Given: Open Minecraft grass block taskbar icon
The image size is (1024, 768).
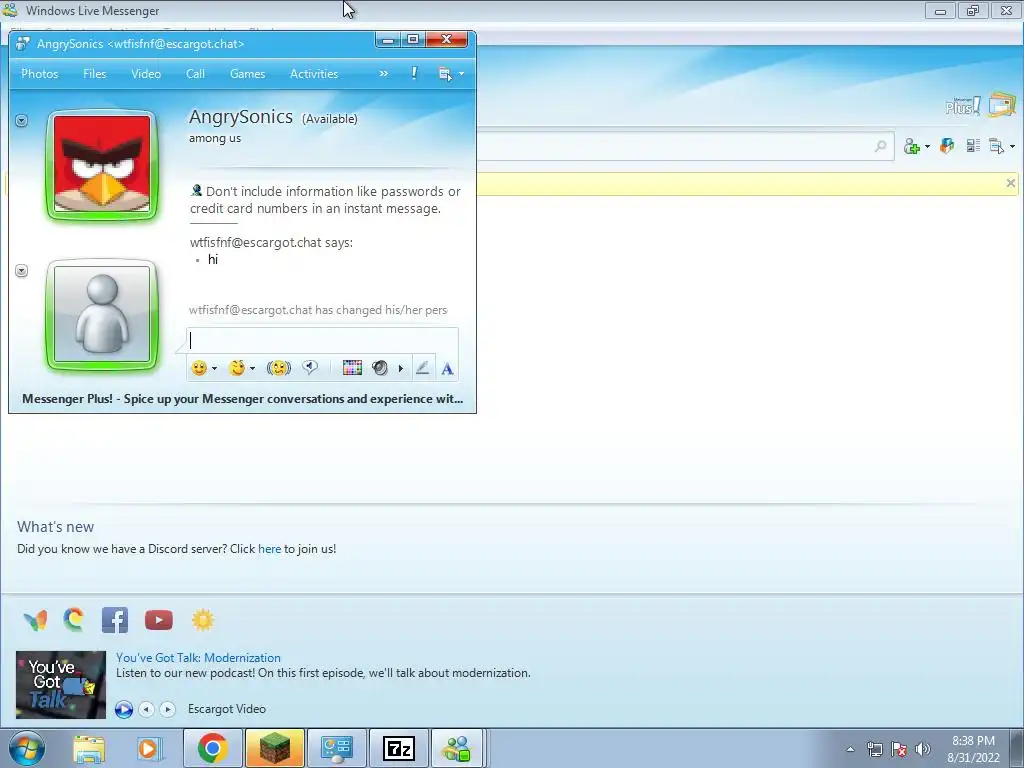Looking at the screenshot, I should pyautogui.click(x=275, y=748).
